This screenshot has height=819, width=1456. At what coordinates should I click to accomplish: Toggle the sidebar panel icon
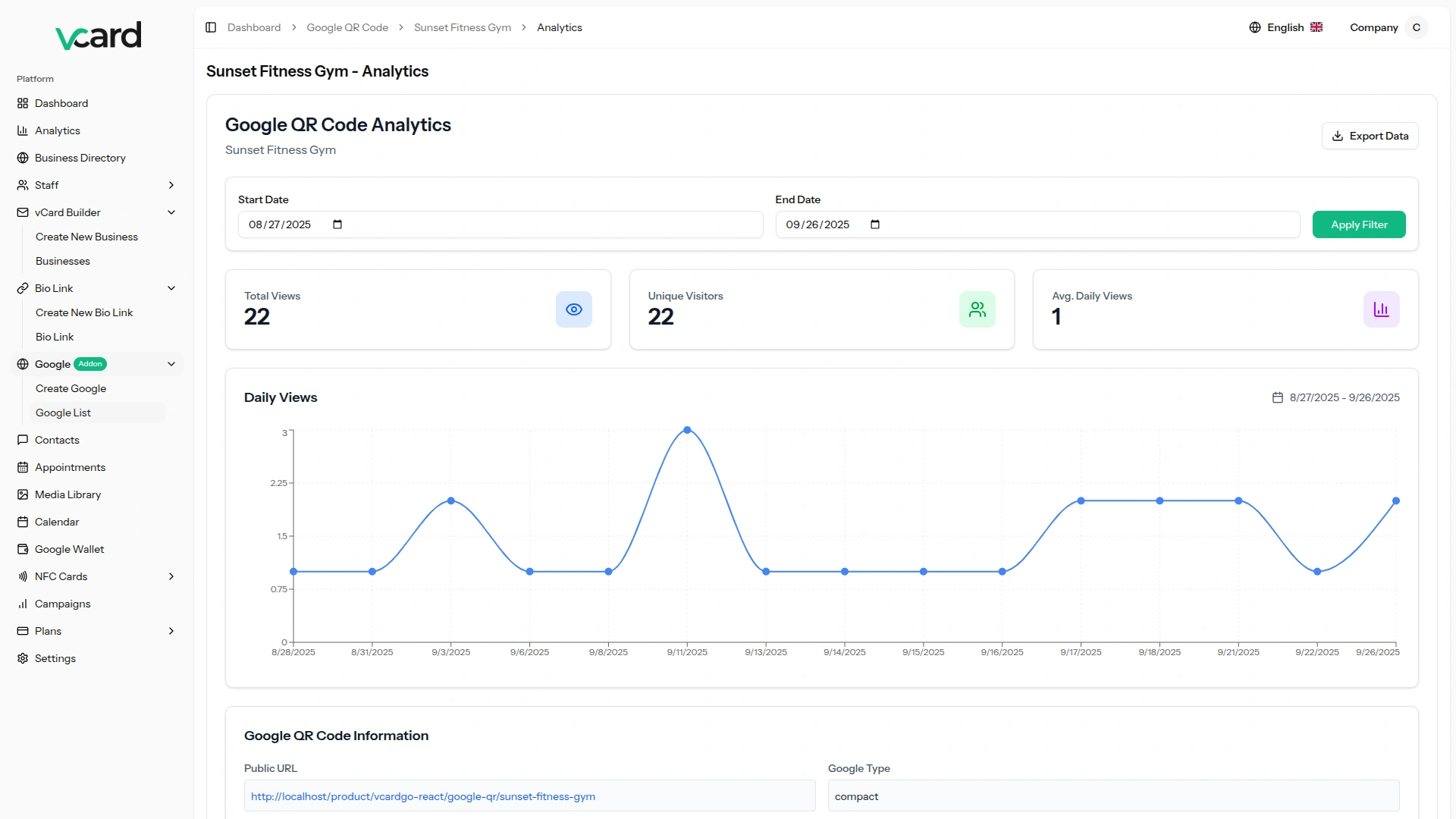point(211,27)
